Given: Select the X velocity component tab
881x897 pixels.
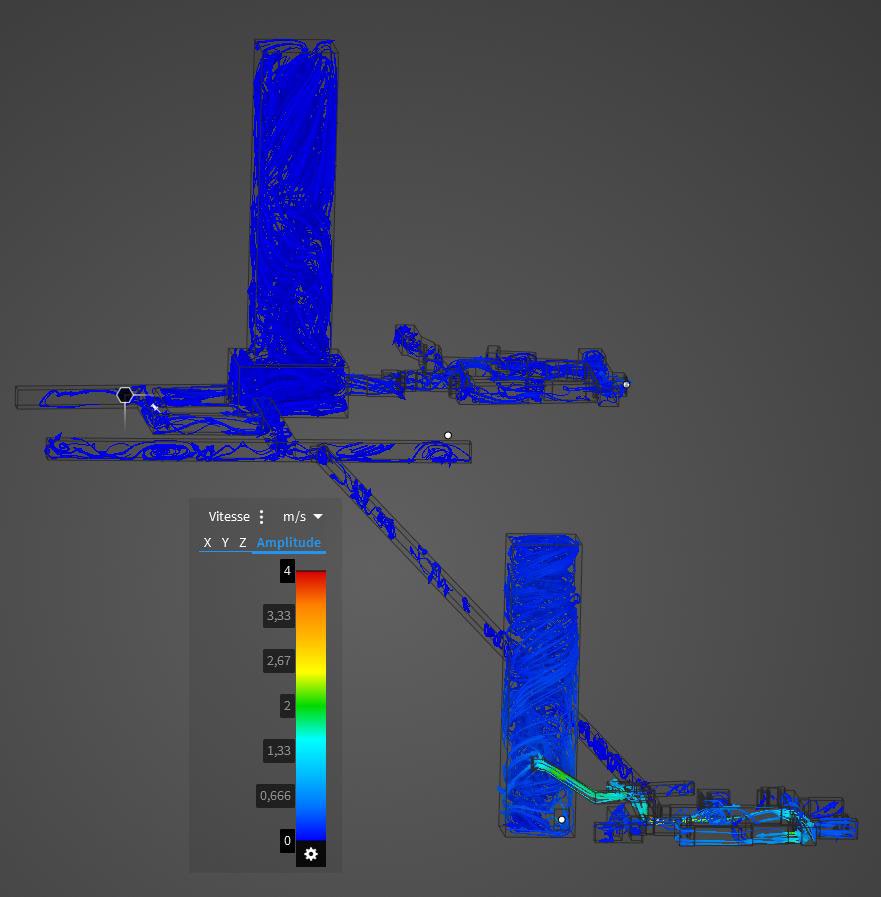Looking at the screenshot, I should point(207,543).
